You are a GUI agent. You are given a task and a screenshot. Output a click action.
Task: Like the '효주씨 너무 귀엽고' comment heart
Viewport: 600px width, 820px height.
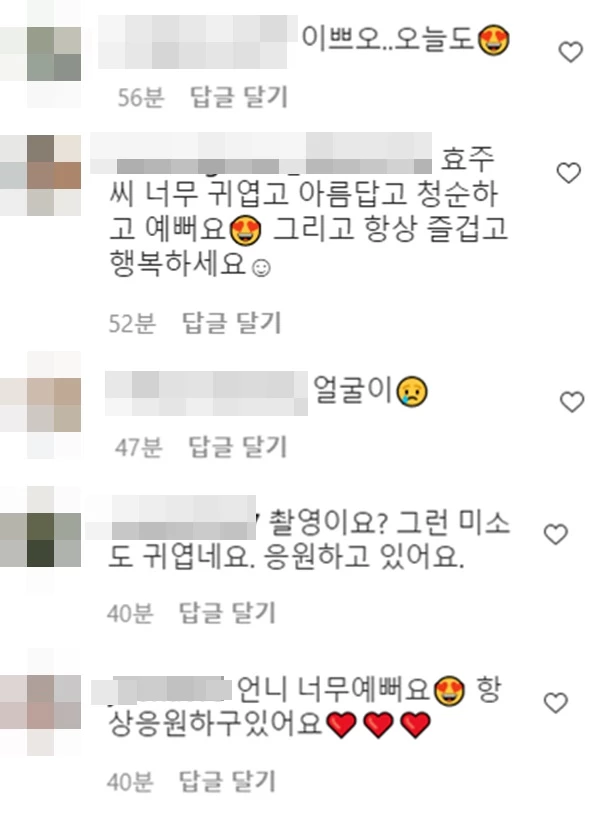pyautogui.click(x=569, y=173)
